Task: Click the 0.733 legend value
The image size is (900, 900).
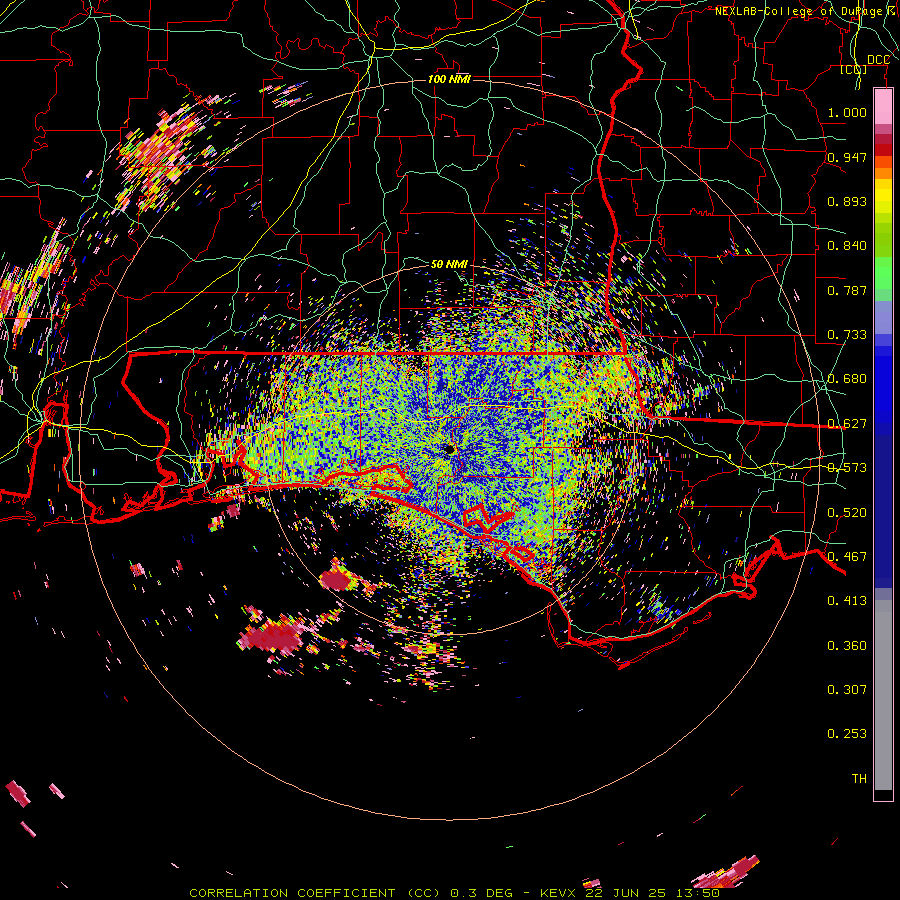Action: pos(847,335)
